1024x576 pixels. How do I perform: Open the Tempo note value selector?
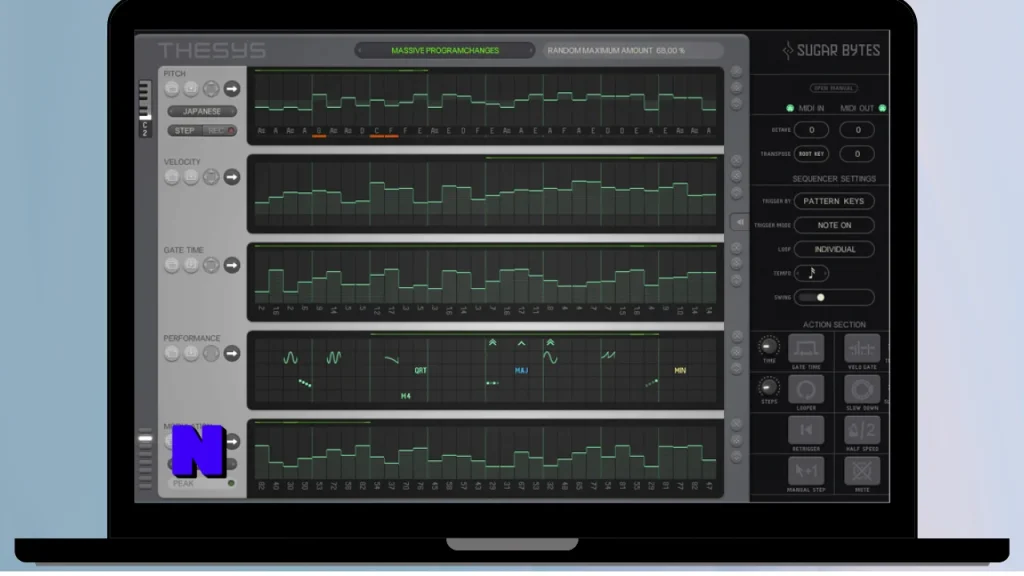812,273
